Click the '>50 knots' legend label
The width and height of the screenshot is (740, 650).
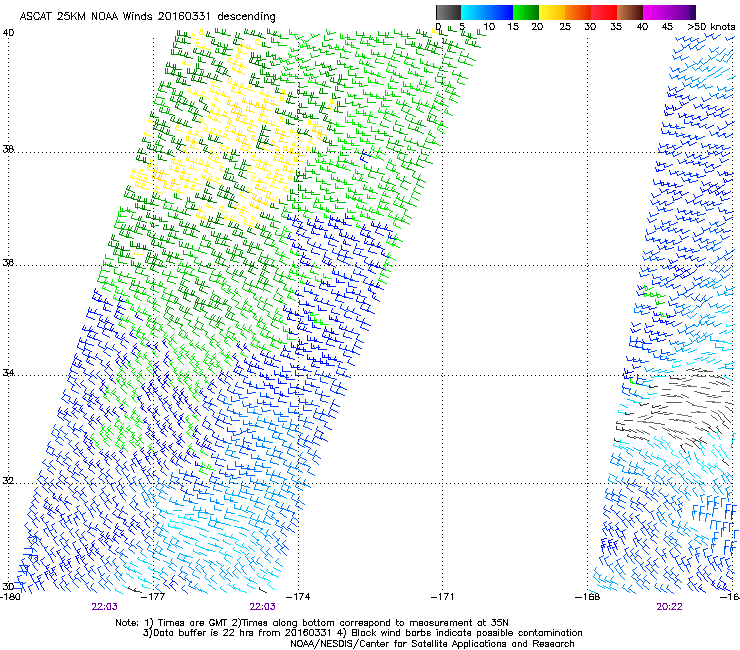coord(711,27)
